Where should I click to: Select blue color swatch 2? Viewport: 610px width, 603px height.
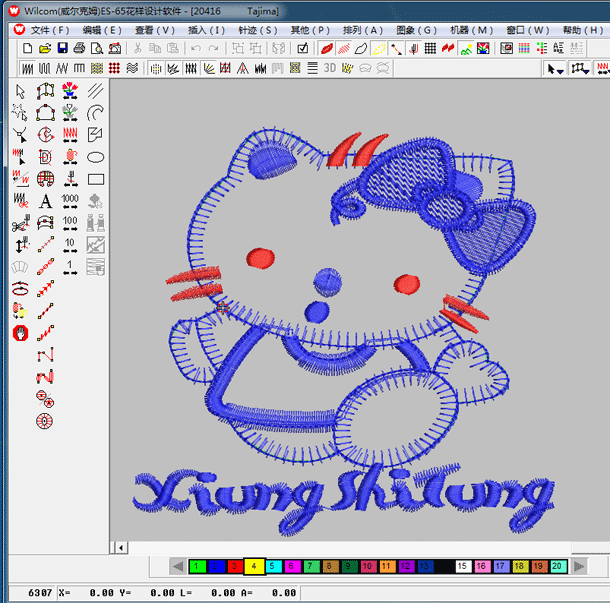(x=216, y=566)
